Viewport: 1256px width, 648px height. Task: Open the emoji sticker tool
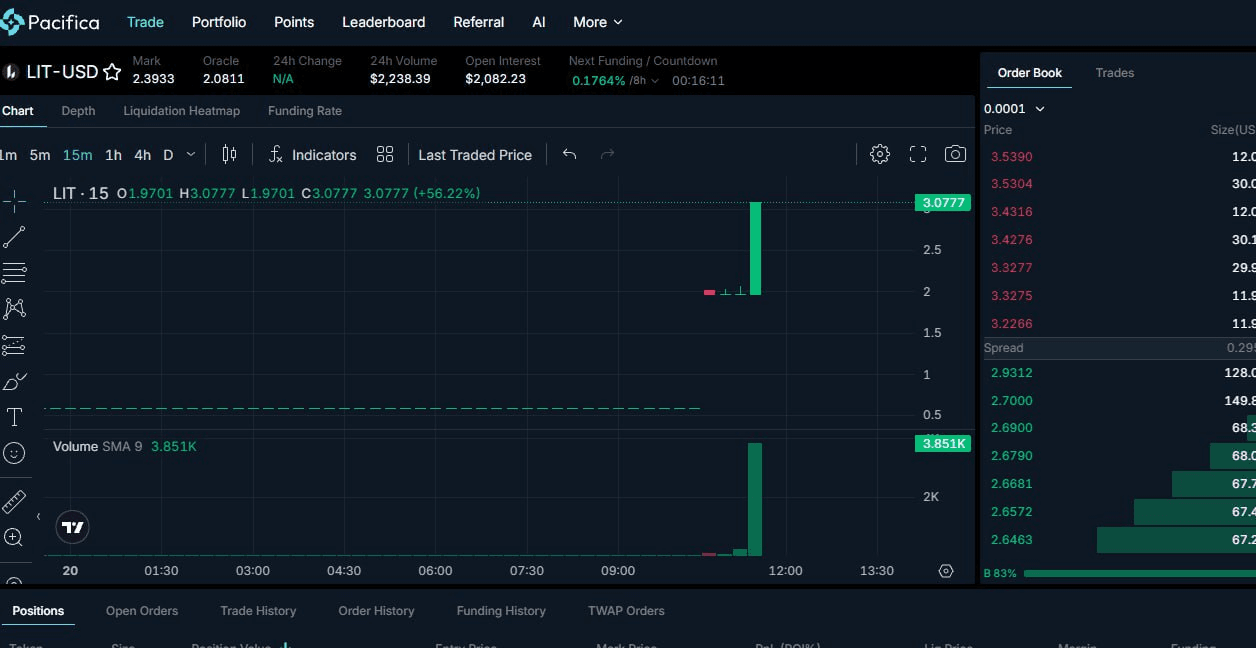[x=14, y=453]
